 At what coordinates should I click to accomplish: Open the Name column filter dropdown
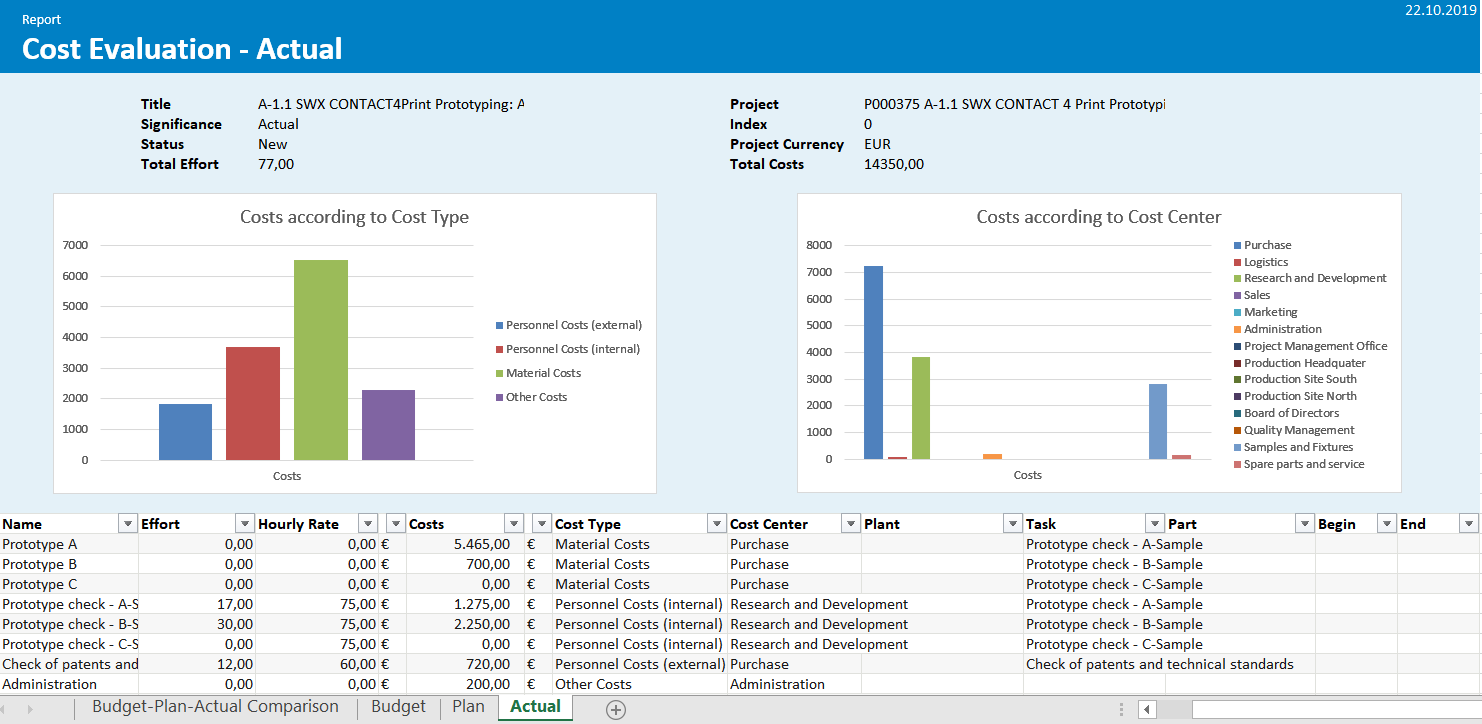point(127,523)
